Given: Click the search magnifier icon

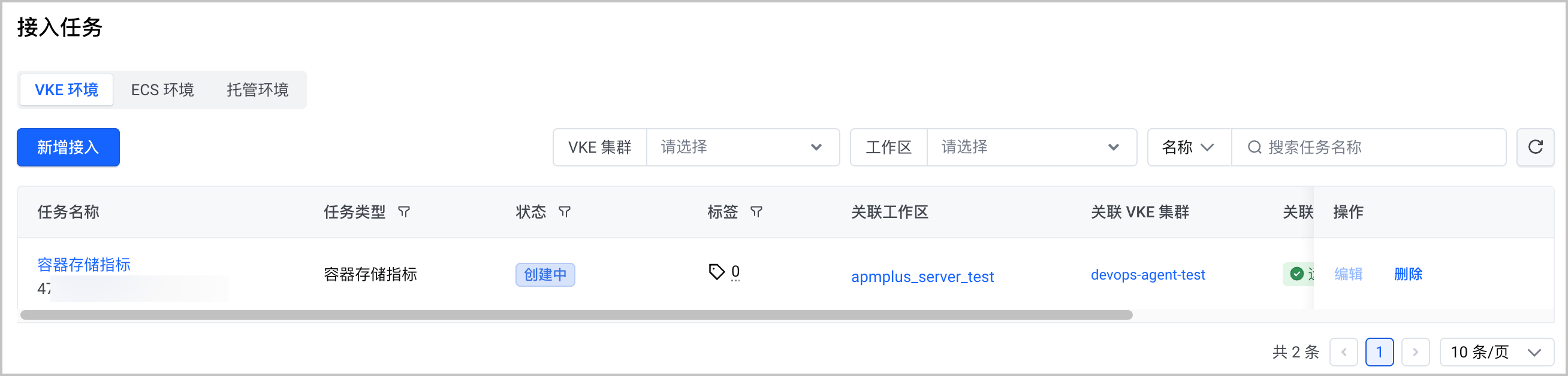Looking at the screenshot, I should click(1254, 147).
